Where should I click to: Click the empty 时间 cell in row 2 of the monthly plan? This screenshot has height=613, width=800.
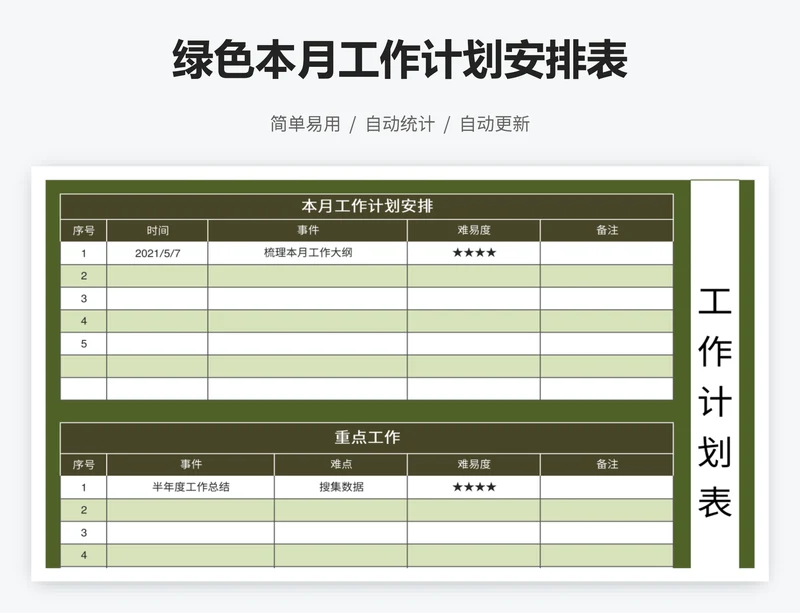pos(157,276)
